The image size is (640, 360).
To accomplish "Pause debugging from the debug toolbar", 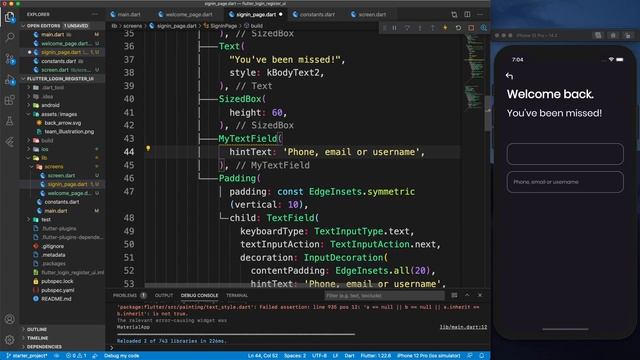I will coord(394,28).
